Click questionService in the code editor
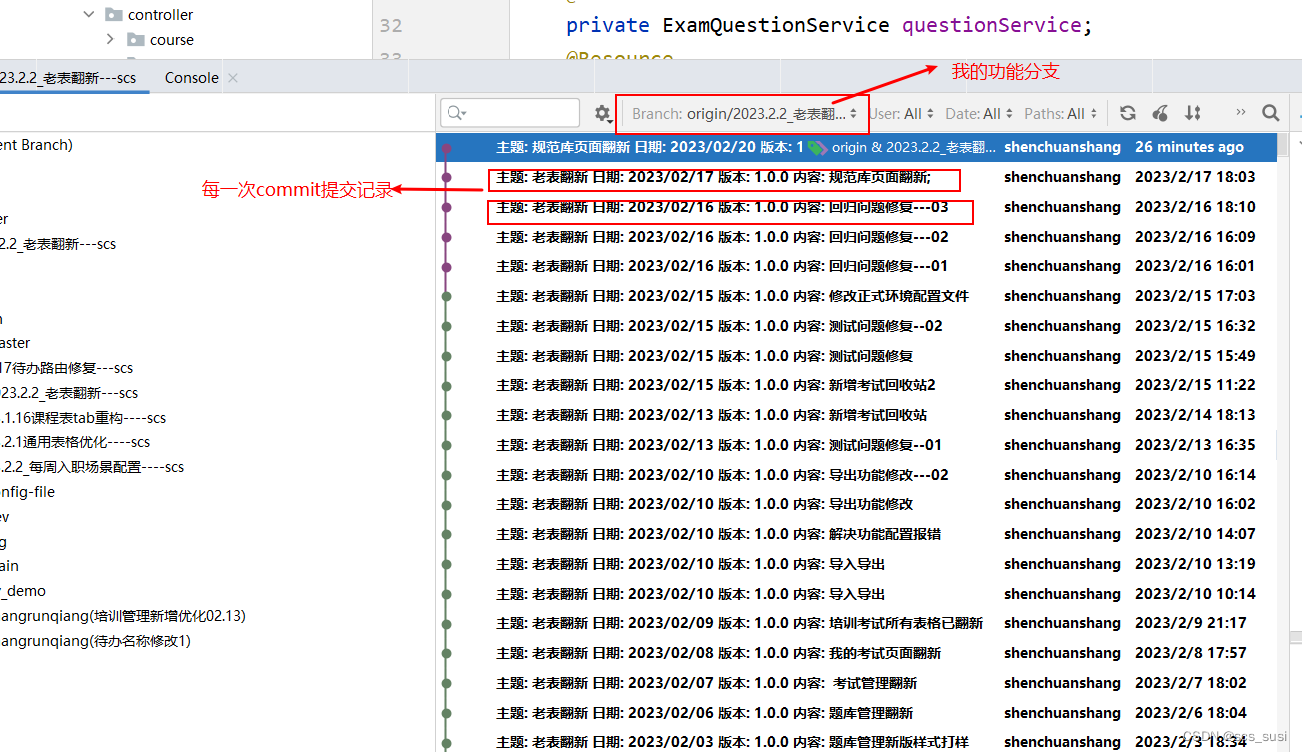This screenshot has width=1302, height=752. pos(992,25)
